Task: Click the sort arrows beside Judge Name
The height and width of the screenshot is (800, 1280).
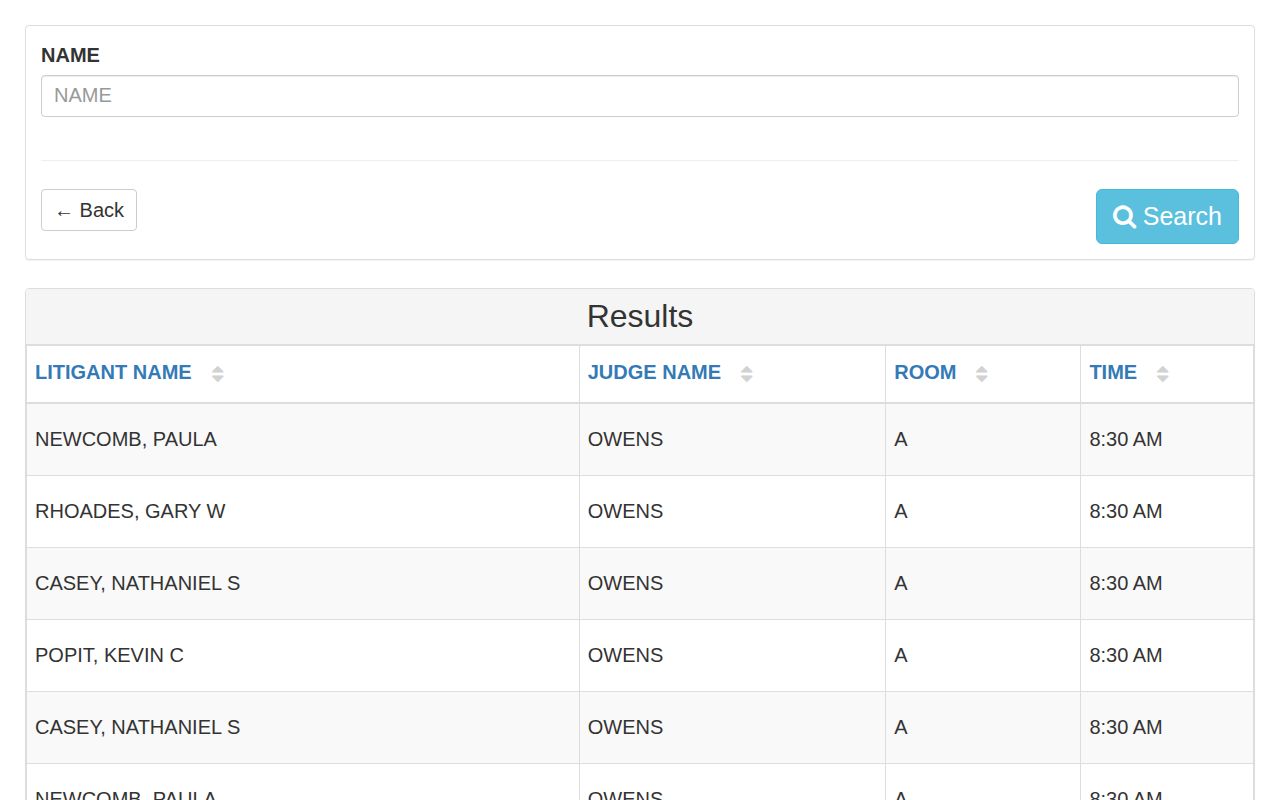Action: [746, 374]
